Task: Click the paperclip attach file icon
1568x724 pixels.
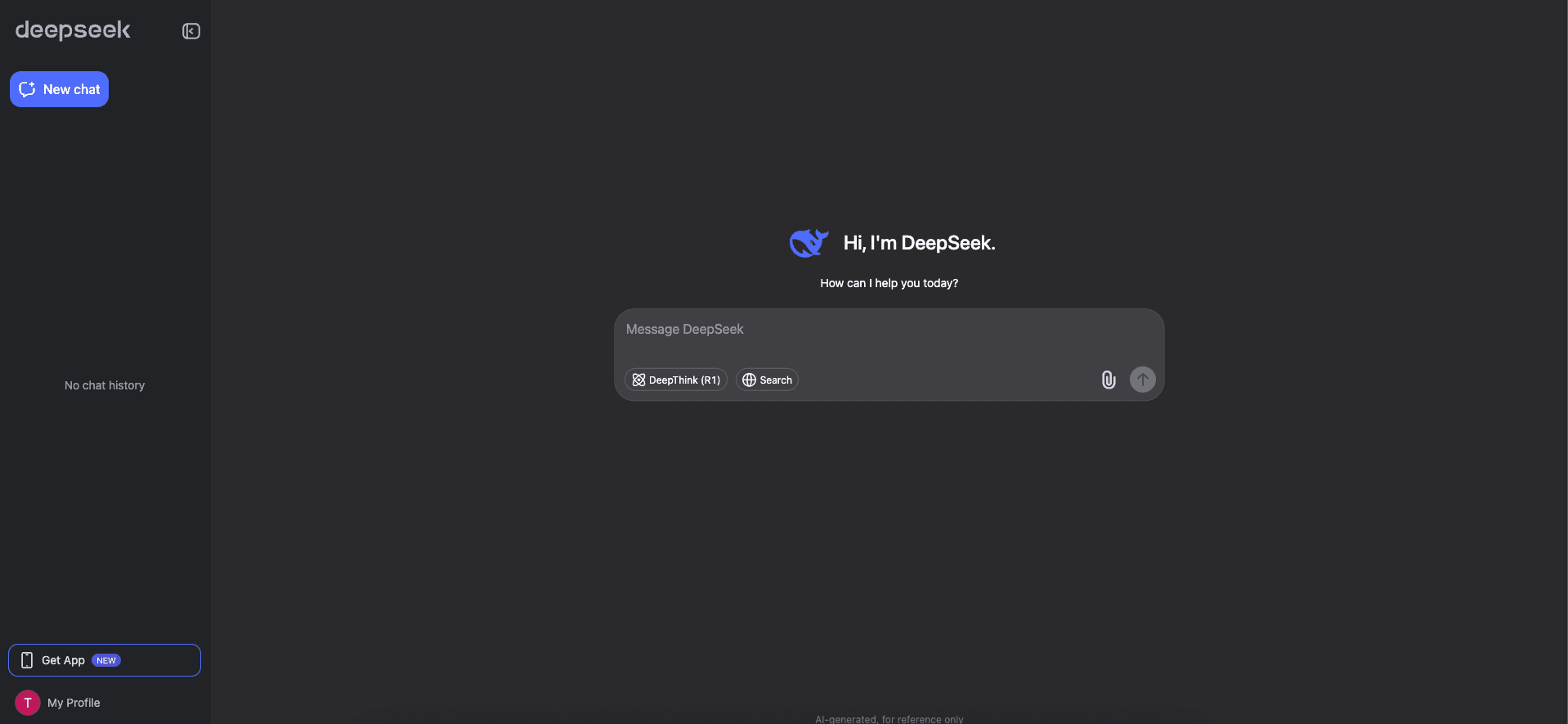Action: pyautogui.click(x=1108, y=380)
